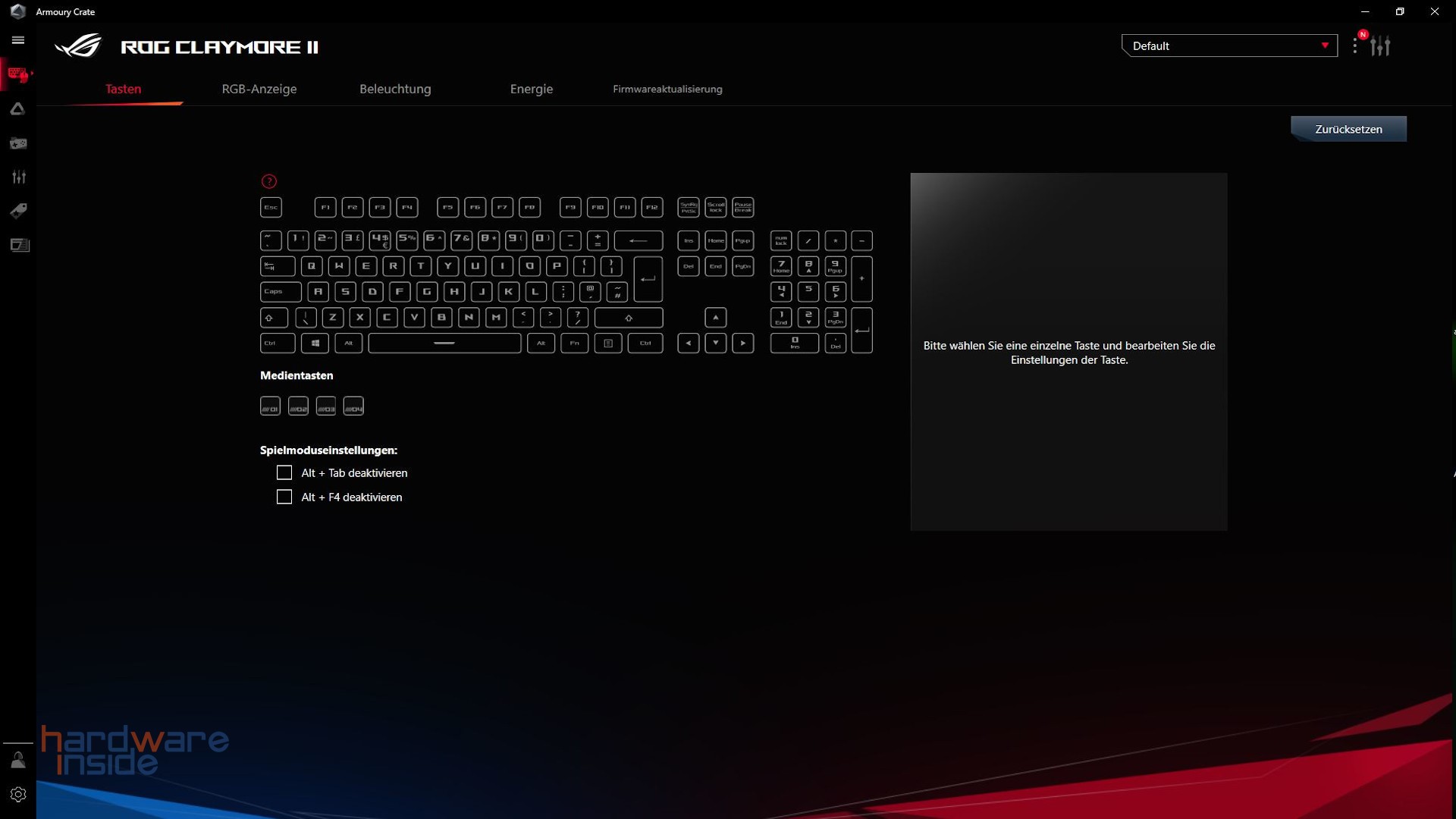Viewport: 1456px width, 819px height.
Task: Enable the Alt + Tab deaktivieren checkbox
Action: (x=284, y=472)
